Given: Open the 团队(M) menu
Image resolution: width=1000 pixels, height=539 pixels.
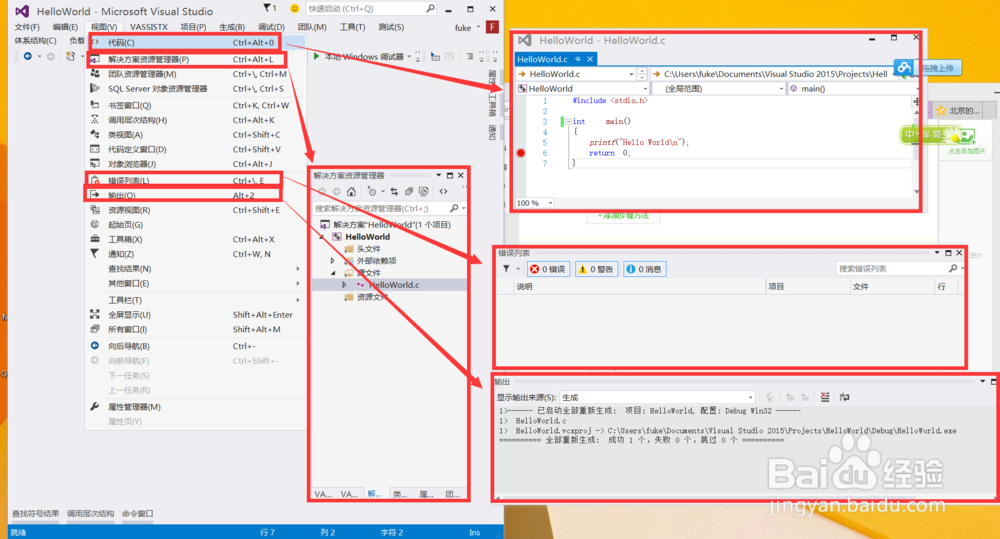Looking at the screenshot, I should click(x=312, y=27).
